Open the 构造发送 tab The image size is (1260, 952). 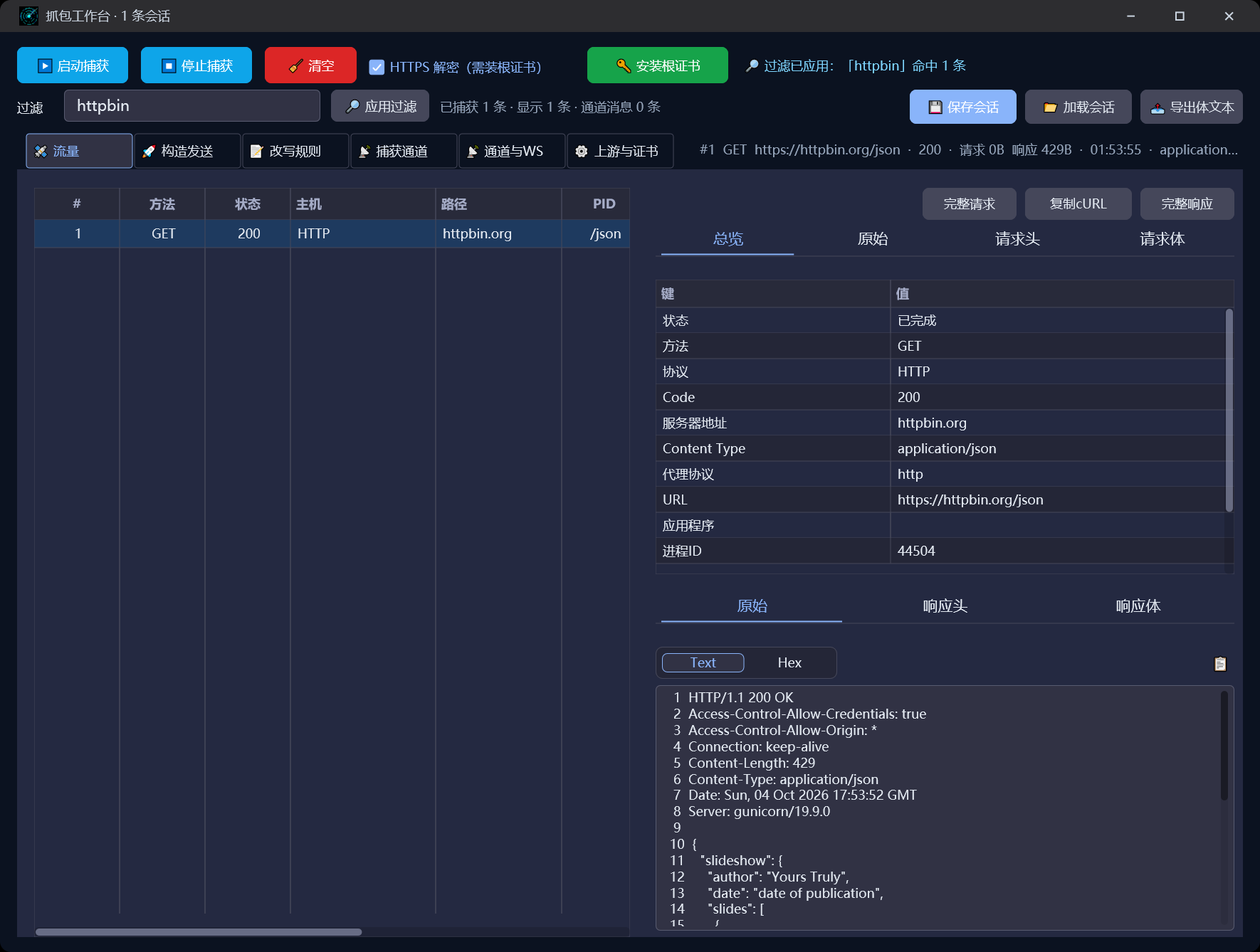click(x=187, y=151)
